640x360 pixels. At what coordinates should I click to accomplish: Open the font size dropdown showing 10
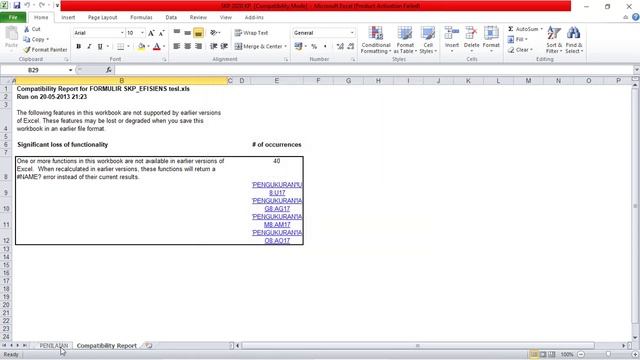[142, 33]
